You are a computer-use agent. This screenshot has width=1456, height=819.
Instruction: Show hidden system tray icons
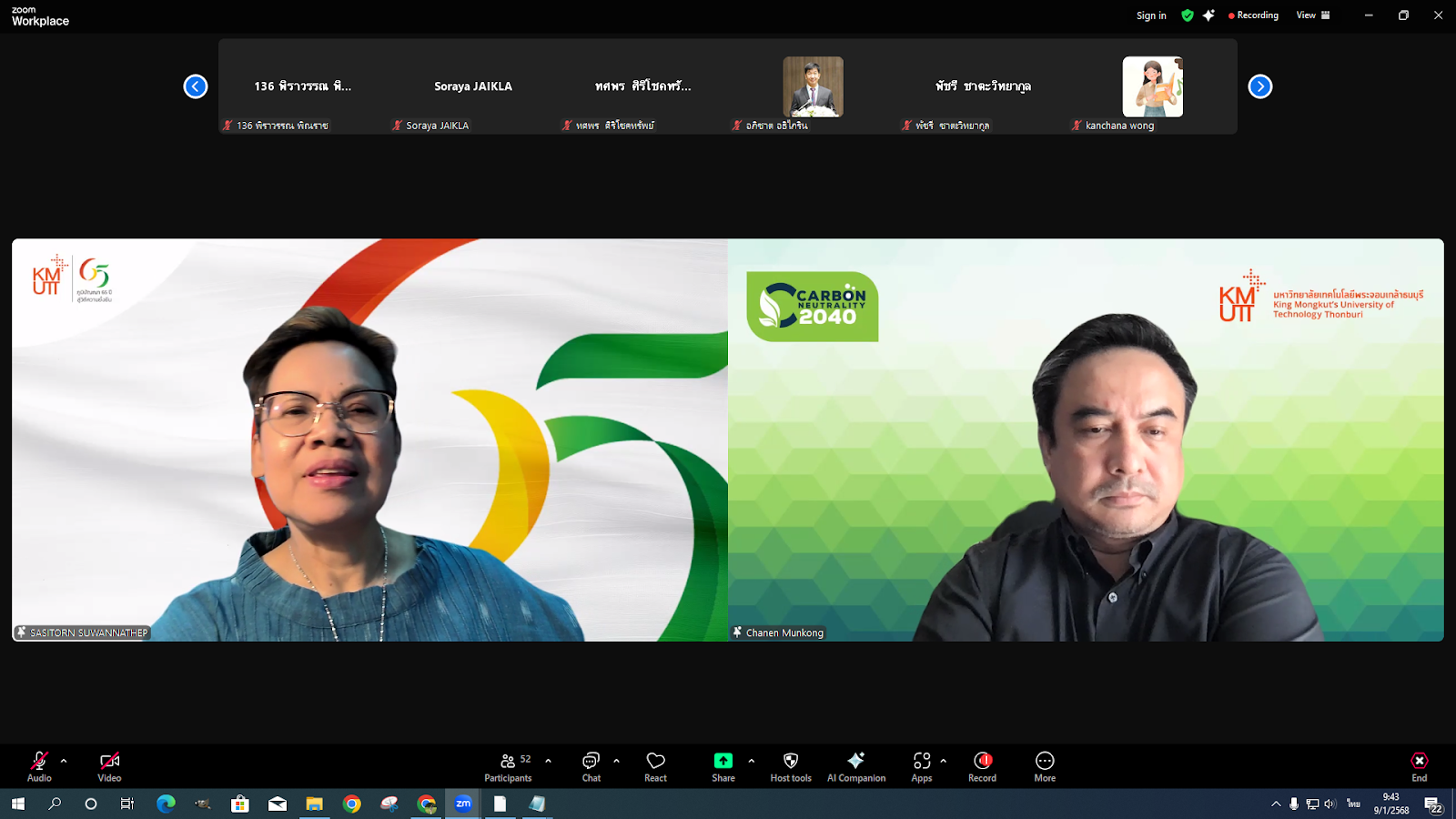coord(1276,804)
